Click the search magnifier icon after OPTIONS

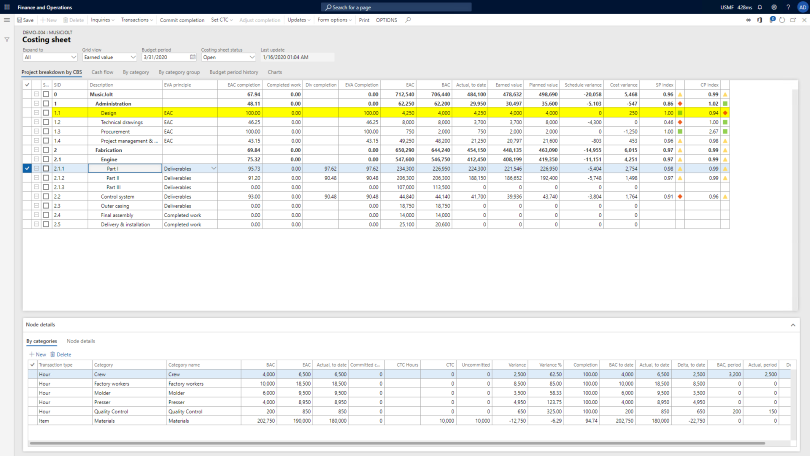[x=407, y=20]
